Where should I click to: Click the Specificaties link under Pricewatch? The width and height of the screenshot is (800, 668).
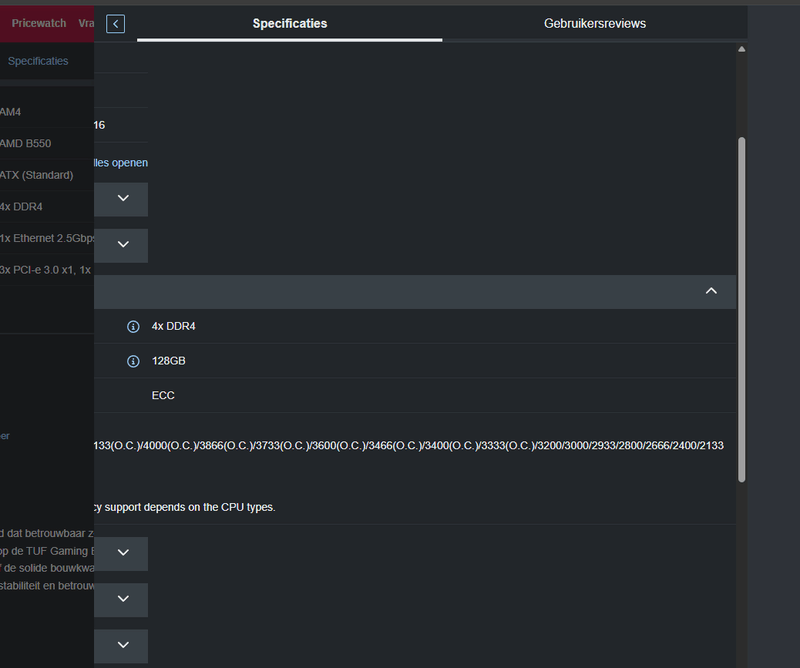[38, 61]
